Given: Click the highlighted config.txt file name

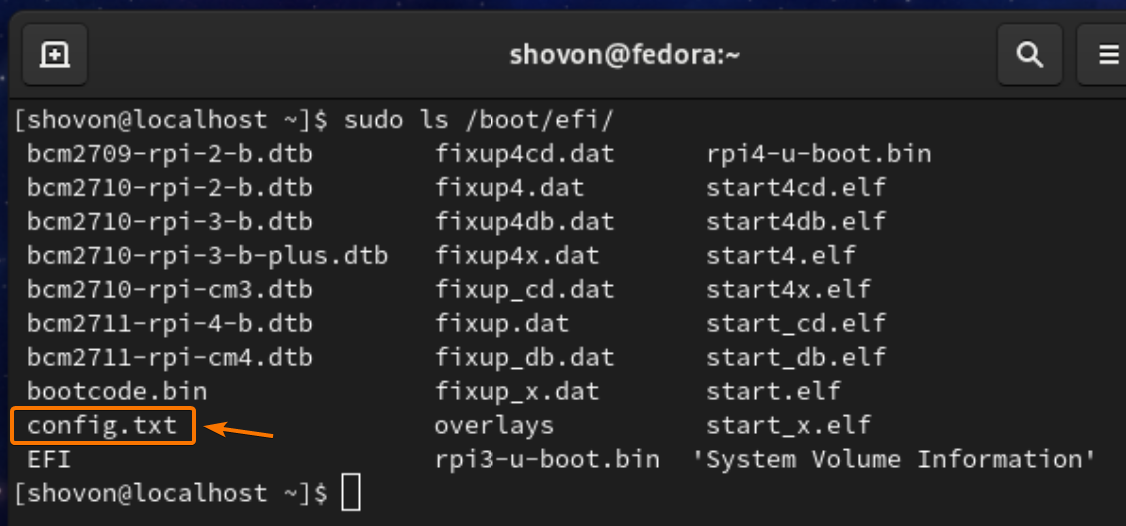Looking at the screenshot, I should coord(102,426).
